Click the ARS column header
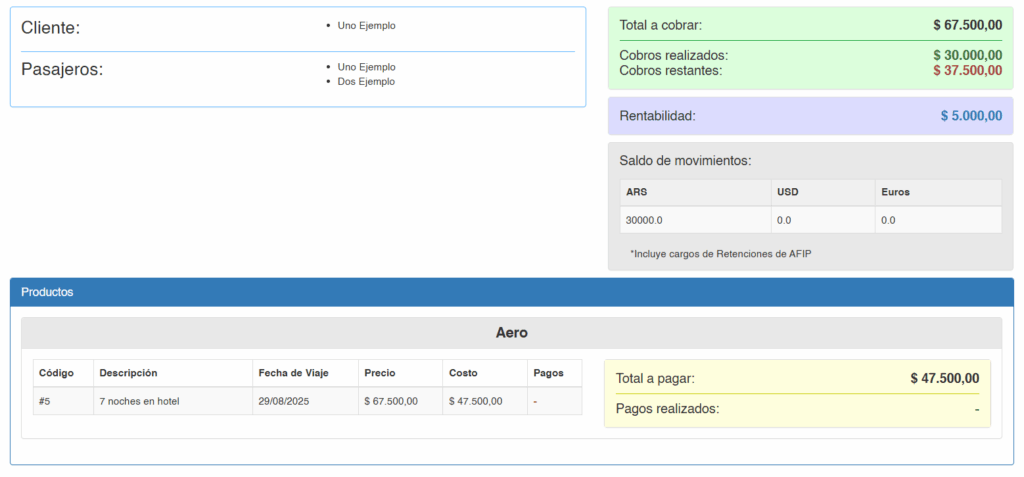The height and width of the screenshot is (477, 1024). [x=636, y=192]
